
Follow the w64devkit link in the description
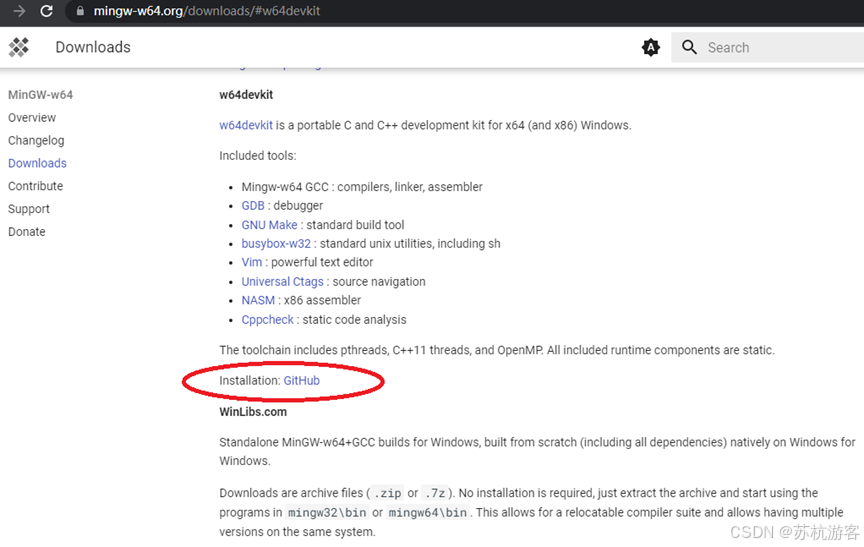pyautogui.click(x=246, y=125)
